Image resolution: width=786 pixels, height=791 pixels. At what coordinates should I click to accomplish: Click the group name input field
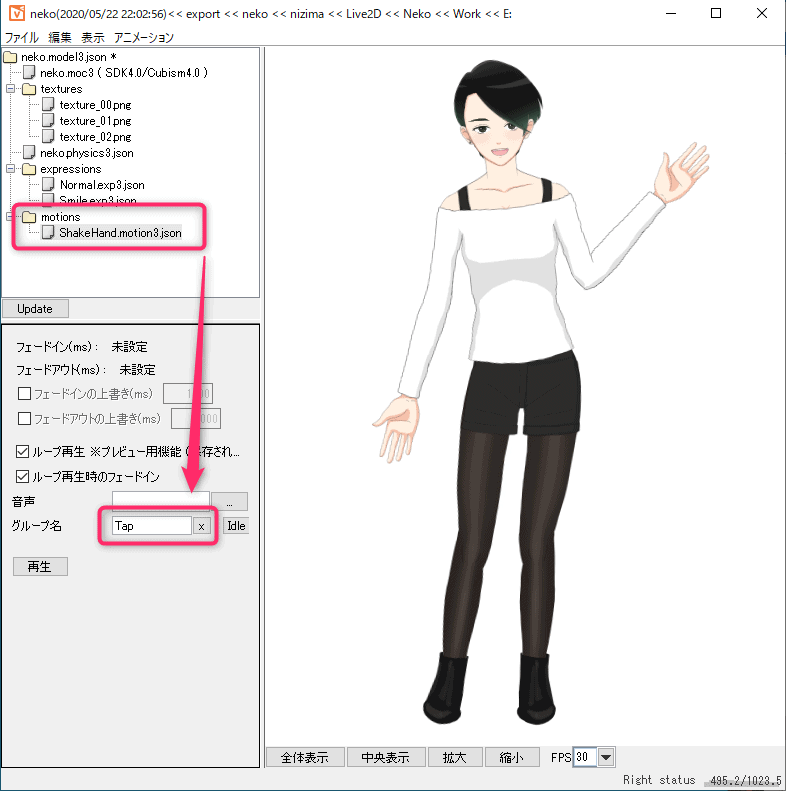tap(150, 526)
